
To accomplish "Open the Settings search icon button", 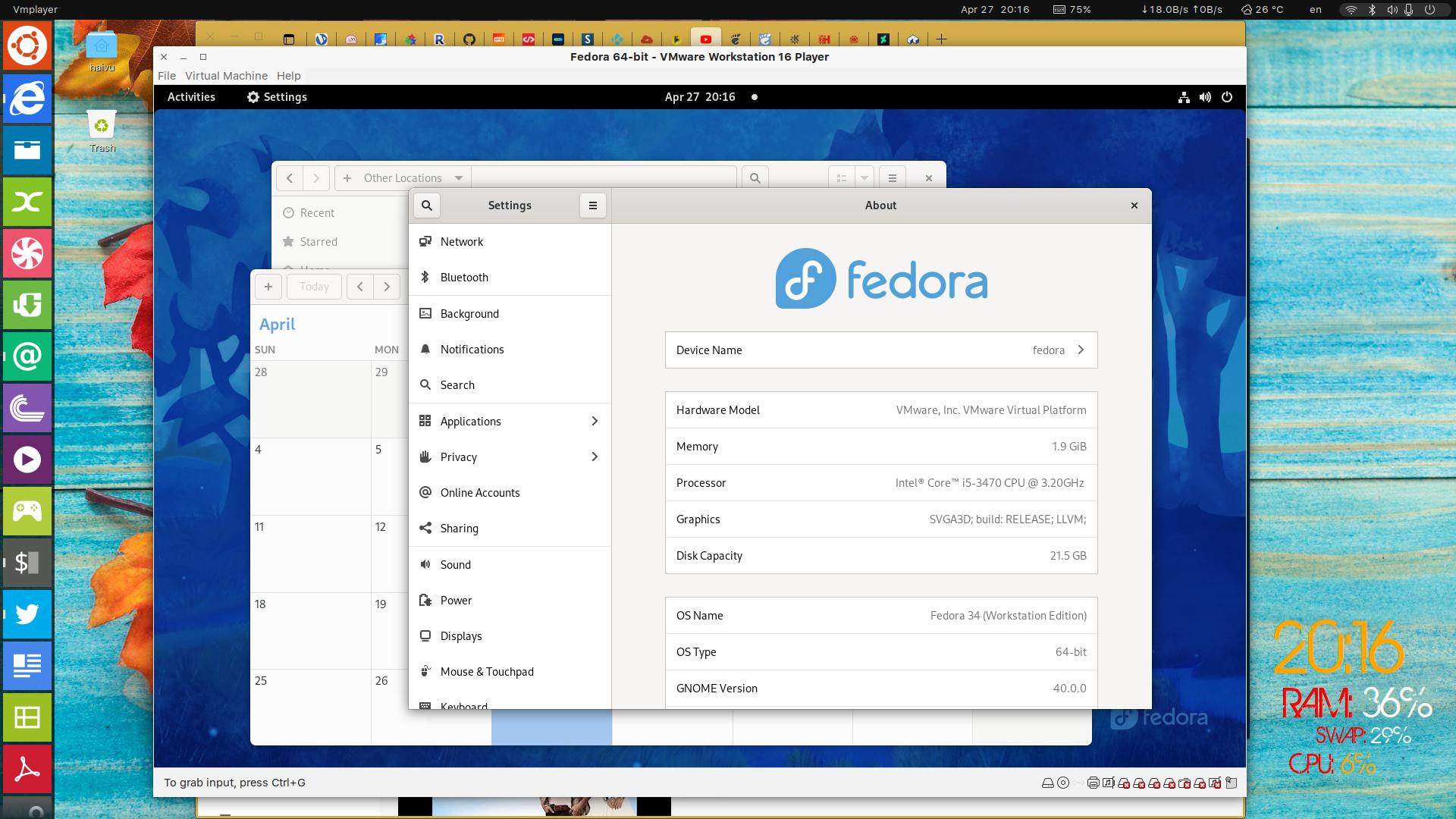I will 427,206.
